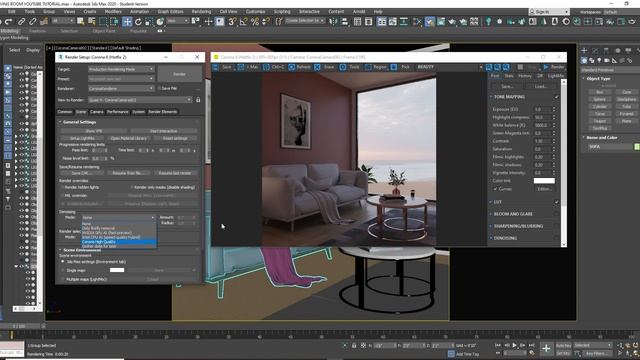Toggle the 3D Snaps tool
The height and width of the screenshot is (360, 640).
coord(232,22)
